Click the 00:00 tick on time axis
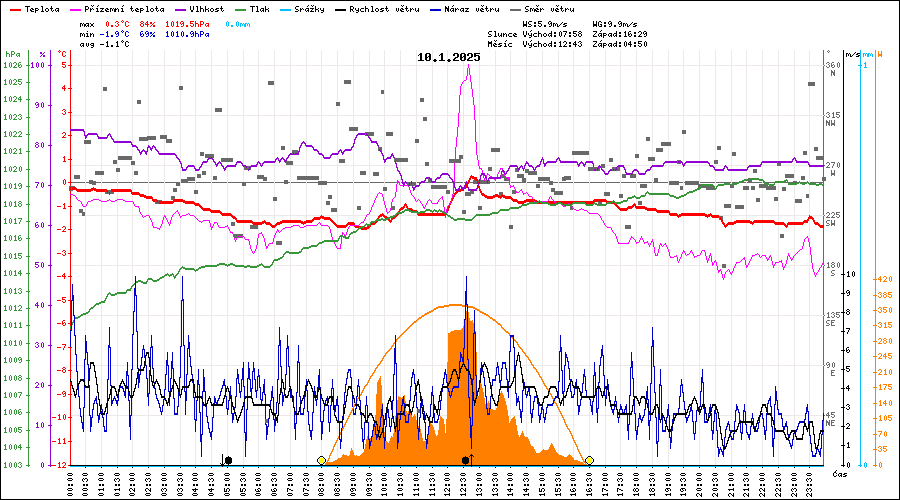Image resolution: width=900 pixels, height=500 pixels. click(70, 482)
